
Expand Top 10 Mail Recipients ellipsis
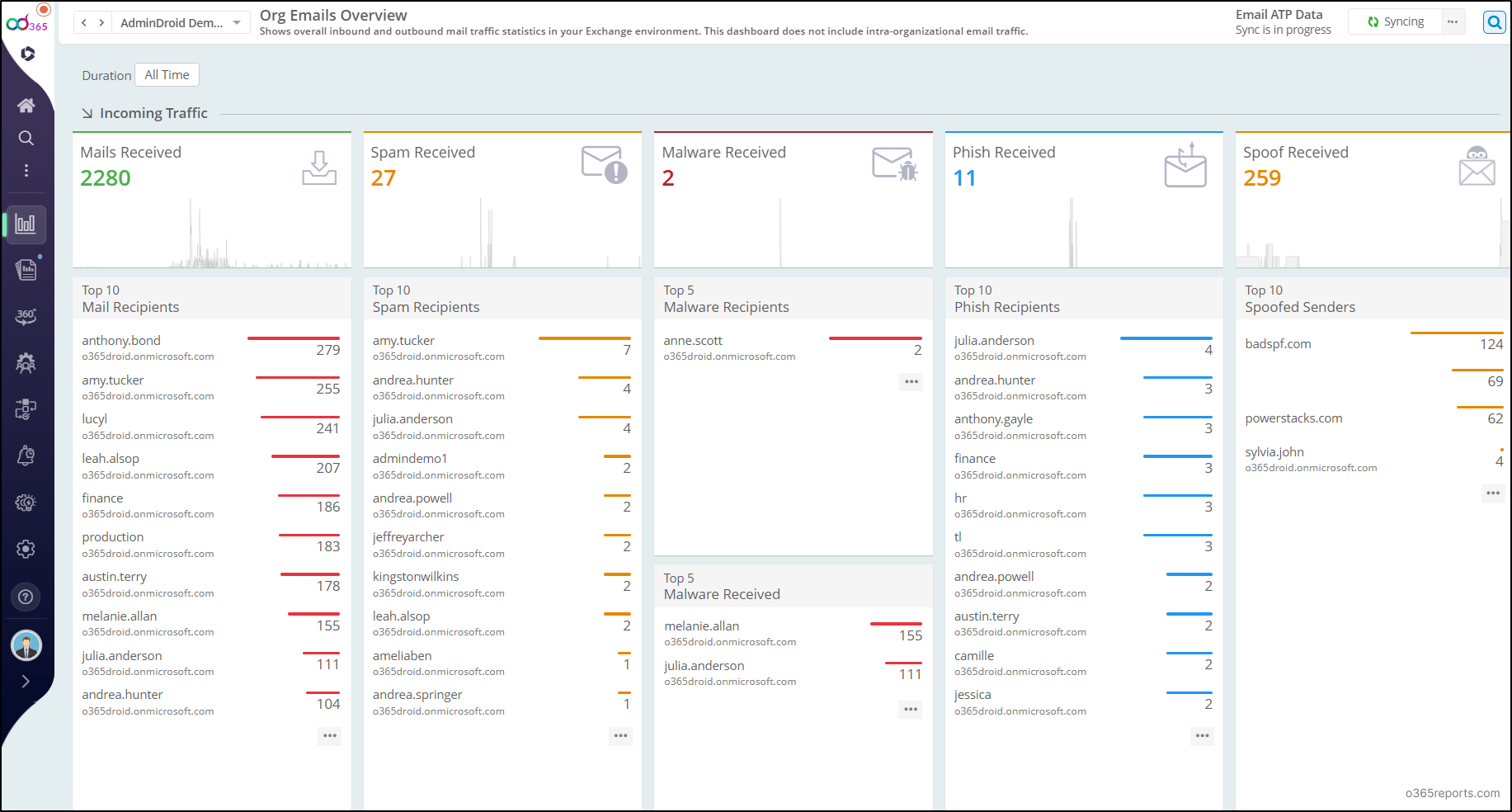(329, 736)
